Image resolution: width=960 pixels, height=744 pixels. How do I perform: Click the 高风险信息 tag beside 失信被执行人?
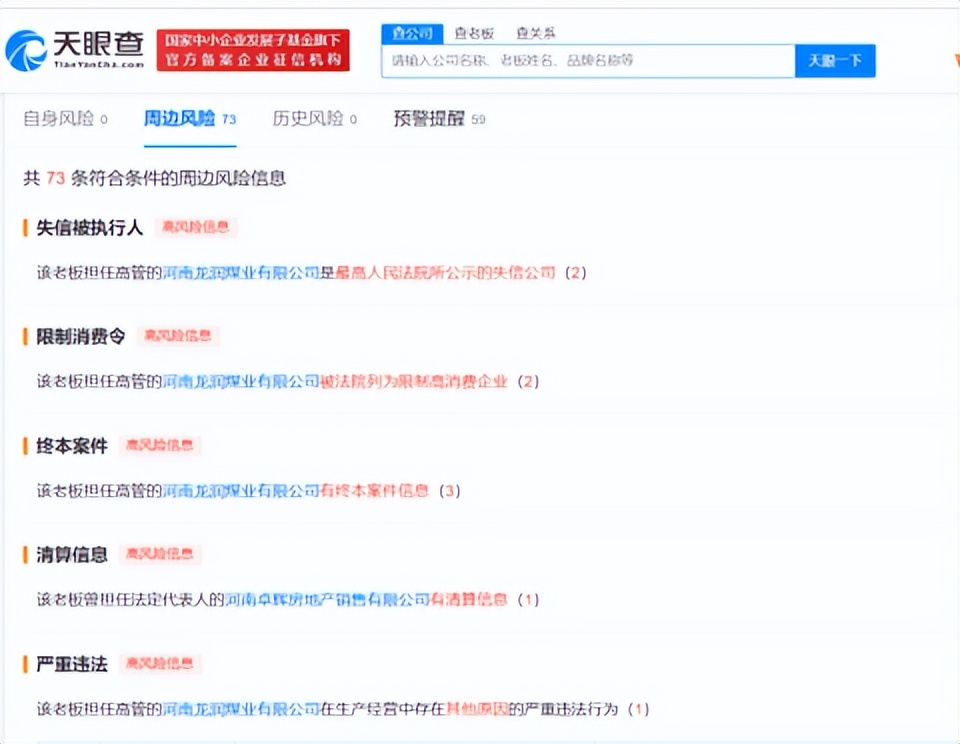(198, 227)
